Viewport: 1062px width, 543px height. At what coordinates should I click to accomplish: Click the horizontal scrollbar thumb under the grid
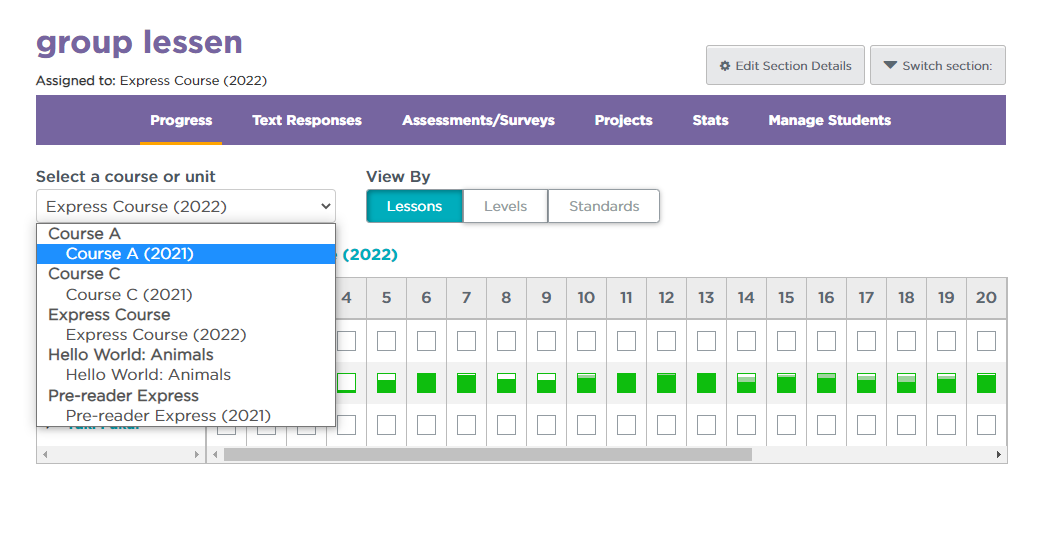pos(487,454)
